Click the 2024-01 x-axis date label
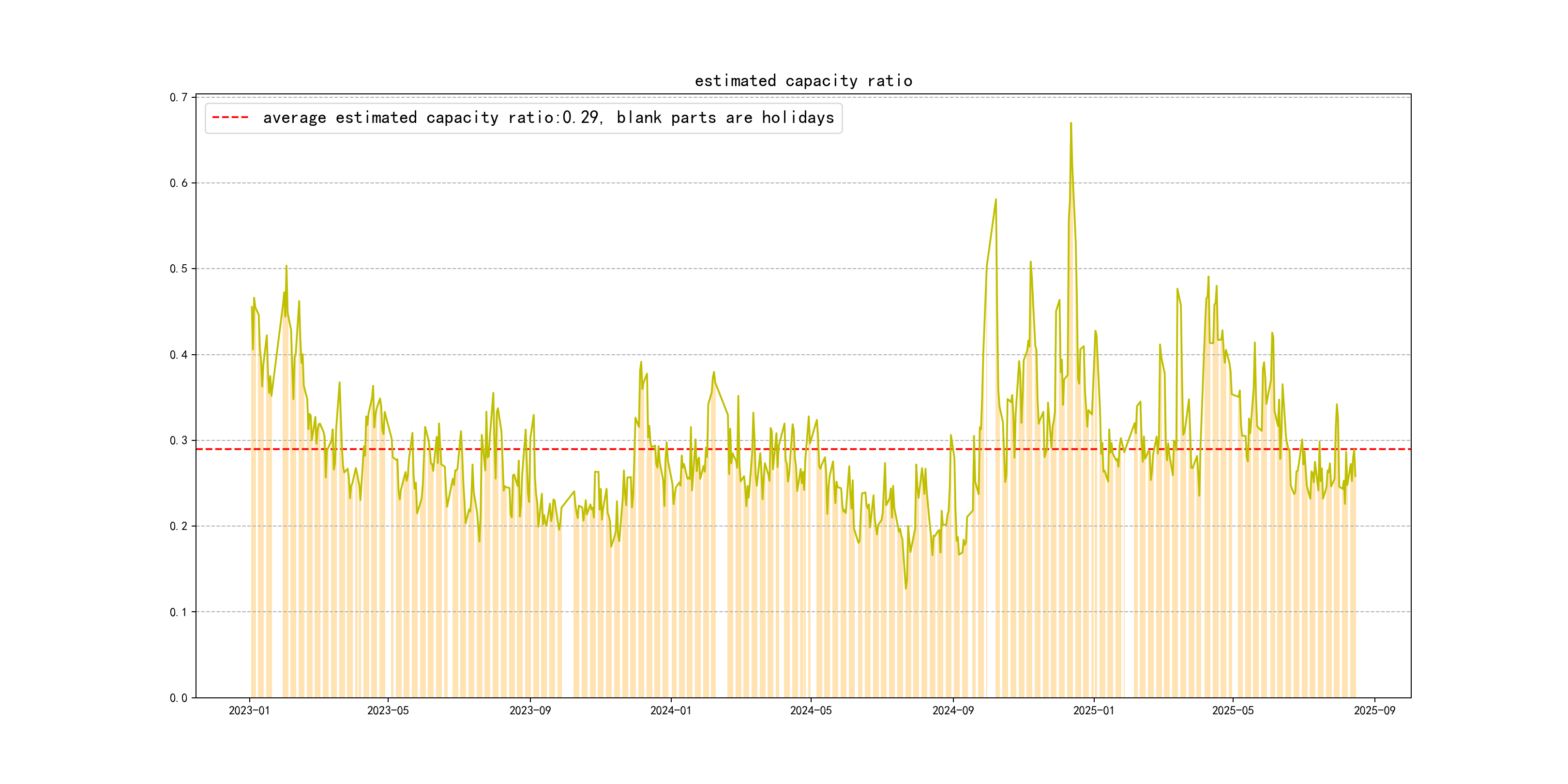This screenshot has height=784, width=1568. (670, 711)
